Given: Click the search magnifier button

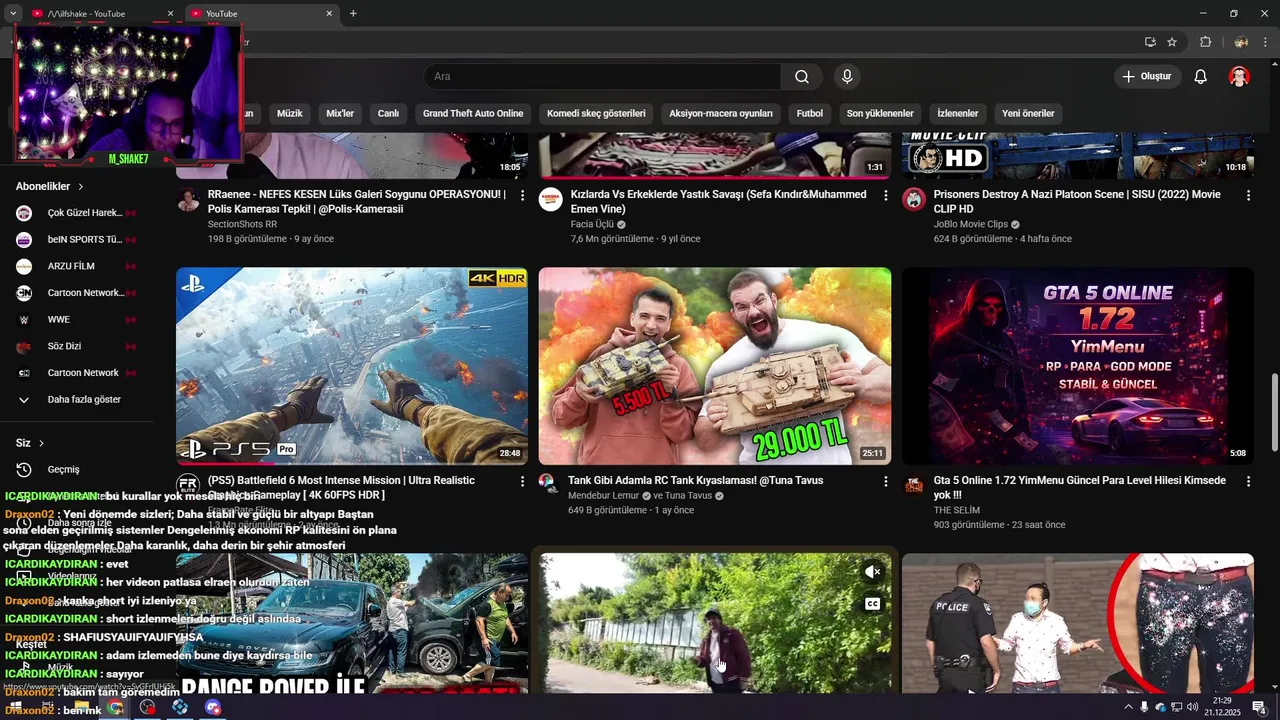Looking at the screenshot, I should [x=802, y=77].
